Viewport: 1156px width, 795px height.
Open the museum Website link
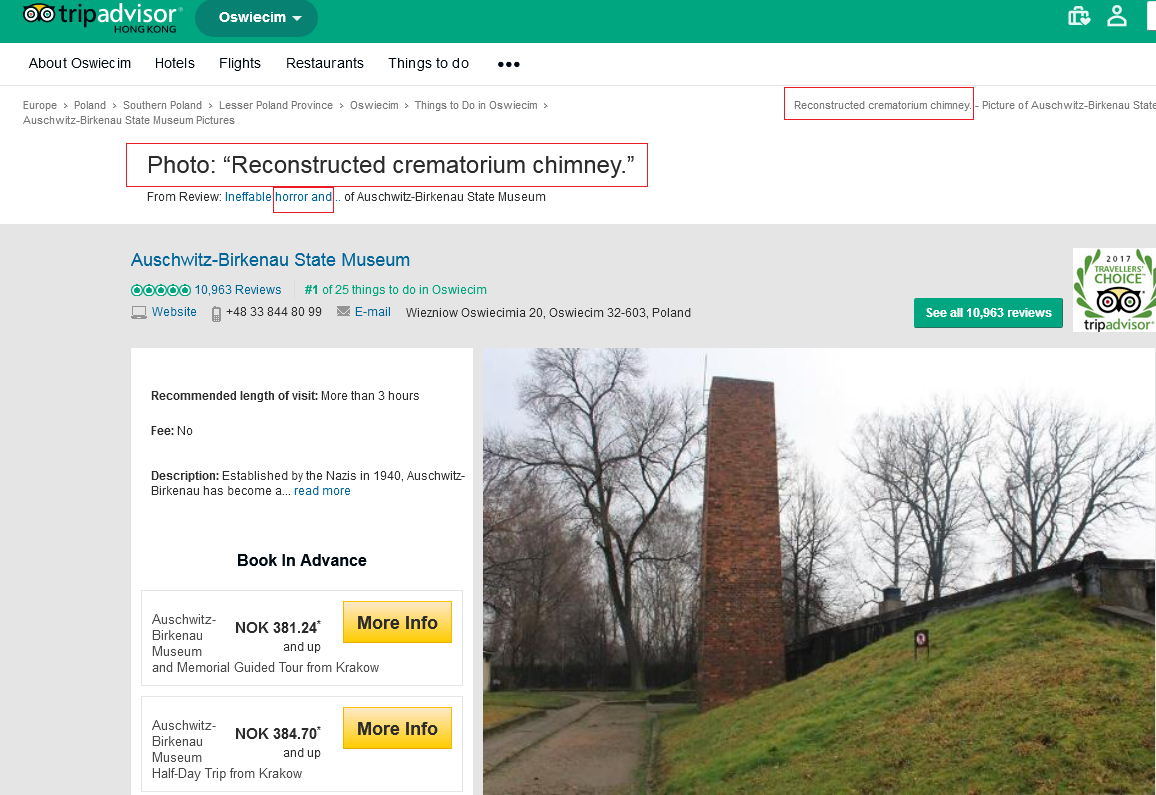pyautogui.click(x=174, y=312)
